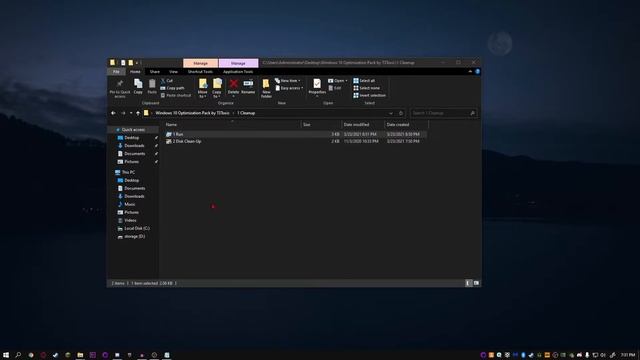Click the Pin to Quick access icon
The height and width of the screenshot is (360, 640).
120,84
